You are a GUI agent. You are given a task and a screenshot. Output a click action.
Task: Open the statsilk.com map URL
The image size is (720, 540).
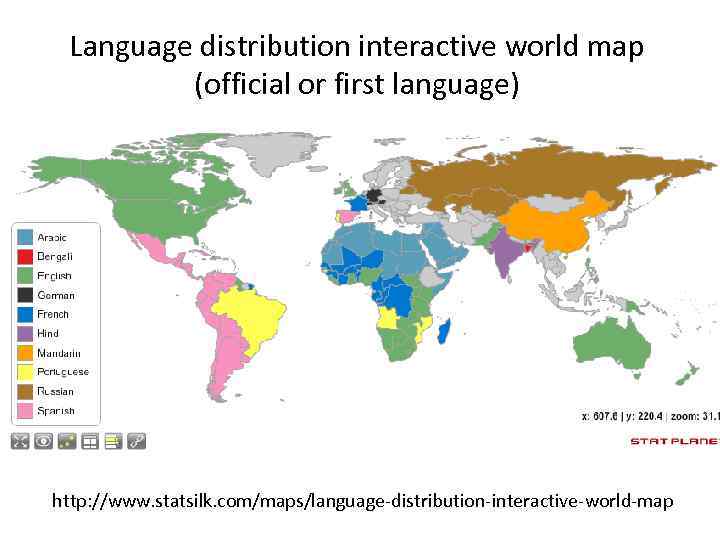(x=362, y=501)
